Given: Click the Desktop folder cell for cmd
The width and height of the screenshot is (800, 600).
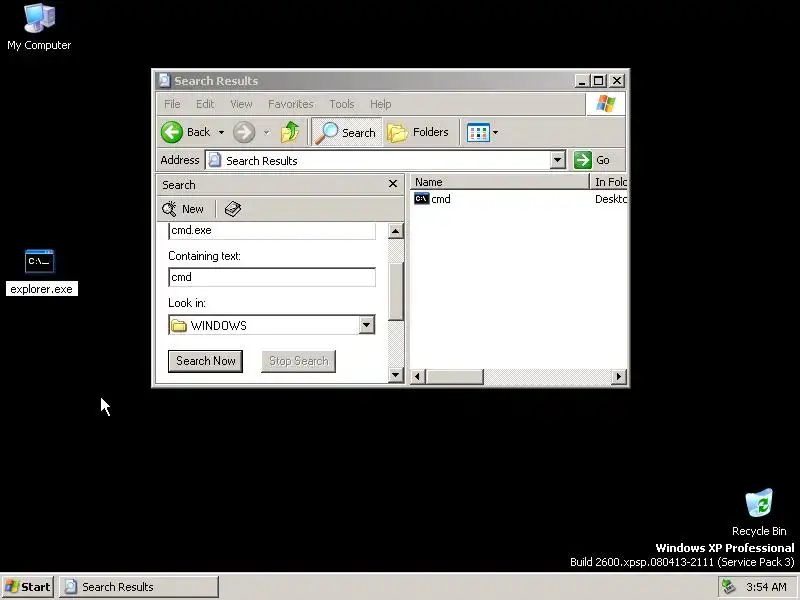Looking at the screenshot, I should click(610, 199).
